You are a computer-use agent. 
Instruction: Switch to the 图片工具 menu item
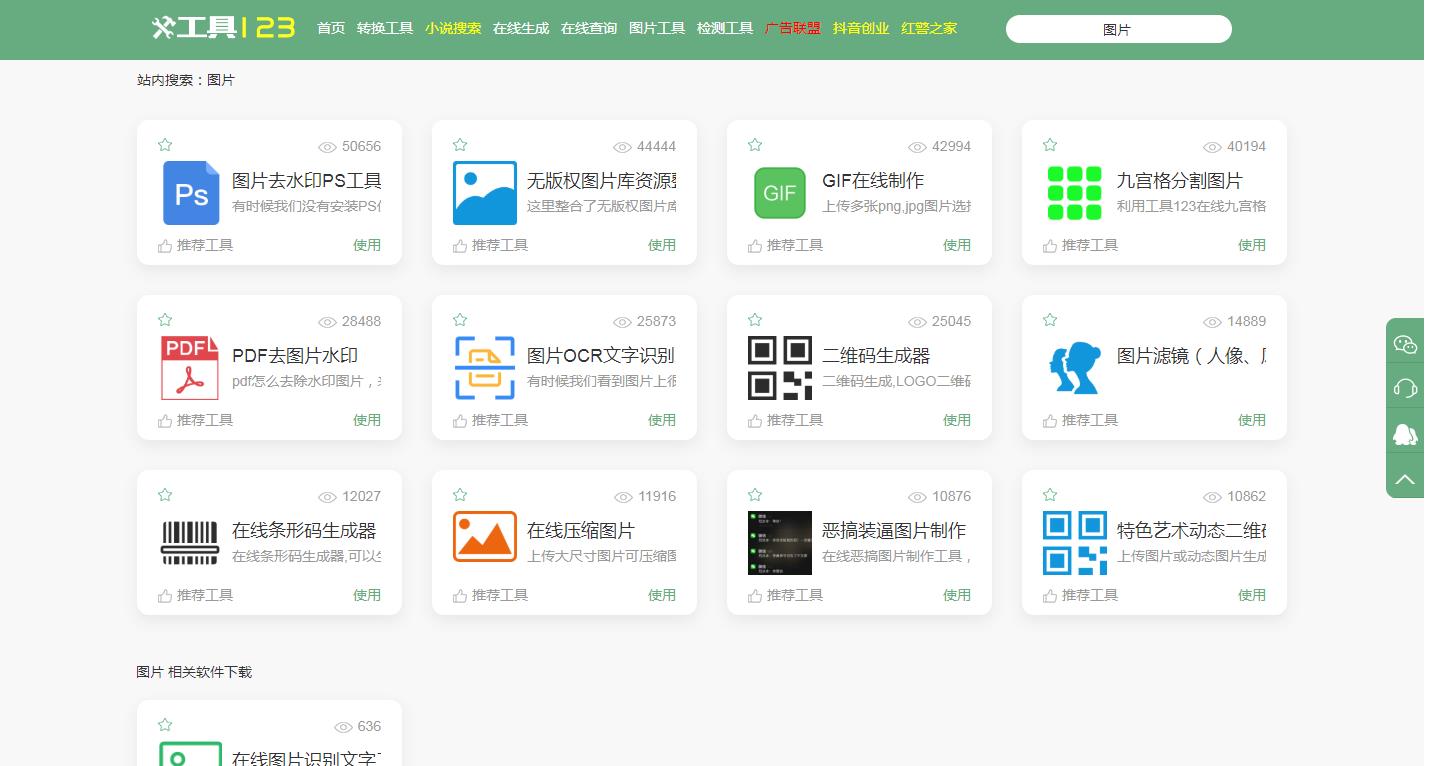coord(657,29)
